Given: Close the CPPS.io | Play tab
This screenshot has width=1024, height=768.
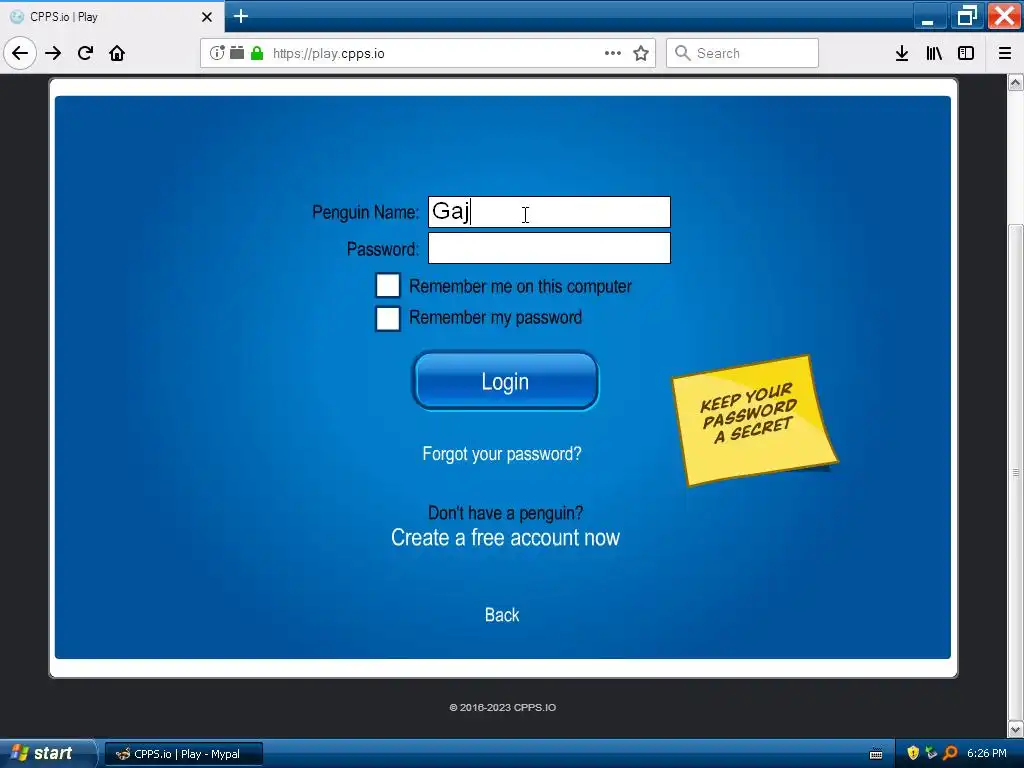Looking at the screenshot, I should [x=207, y=17].
